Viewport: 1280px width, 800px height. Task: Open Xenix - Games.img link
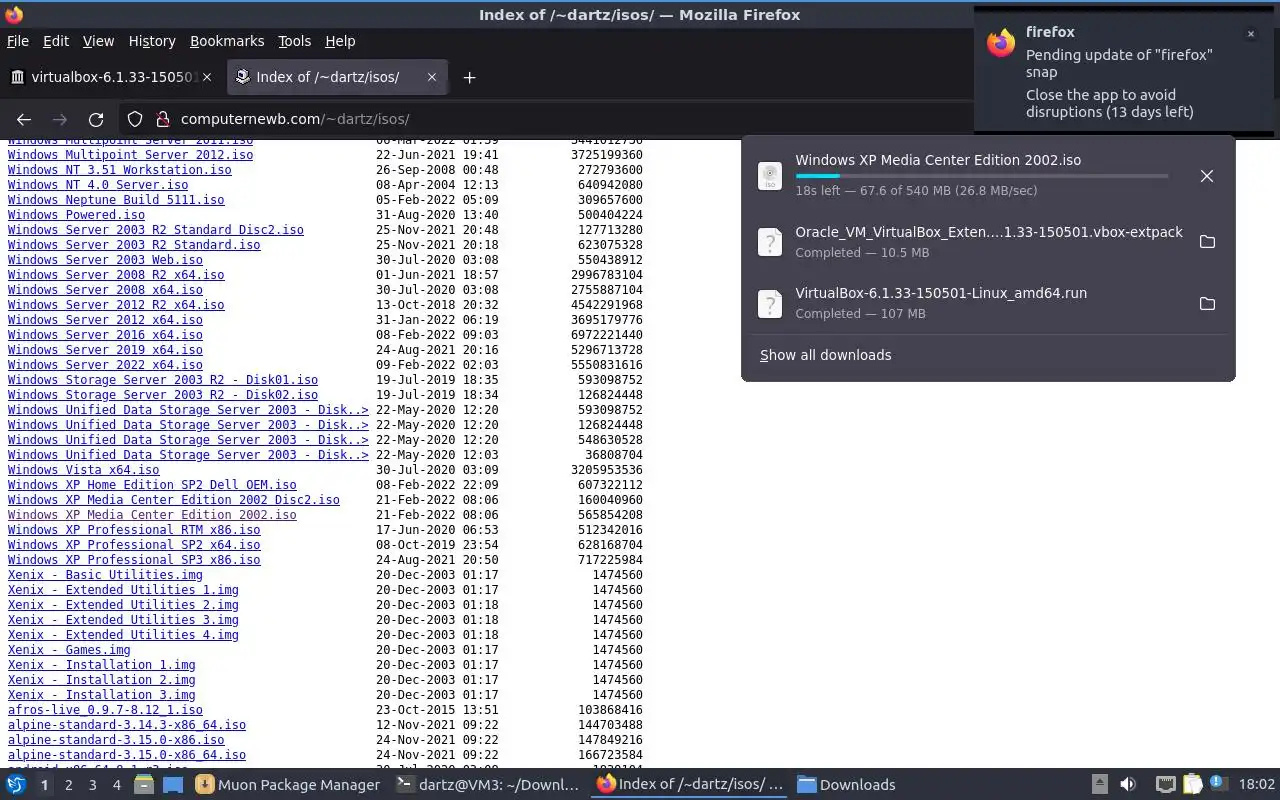coord(69,650)
